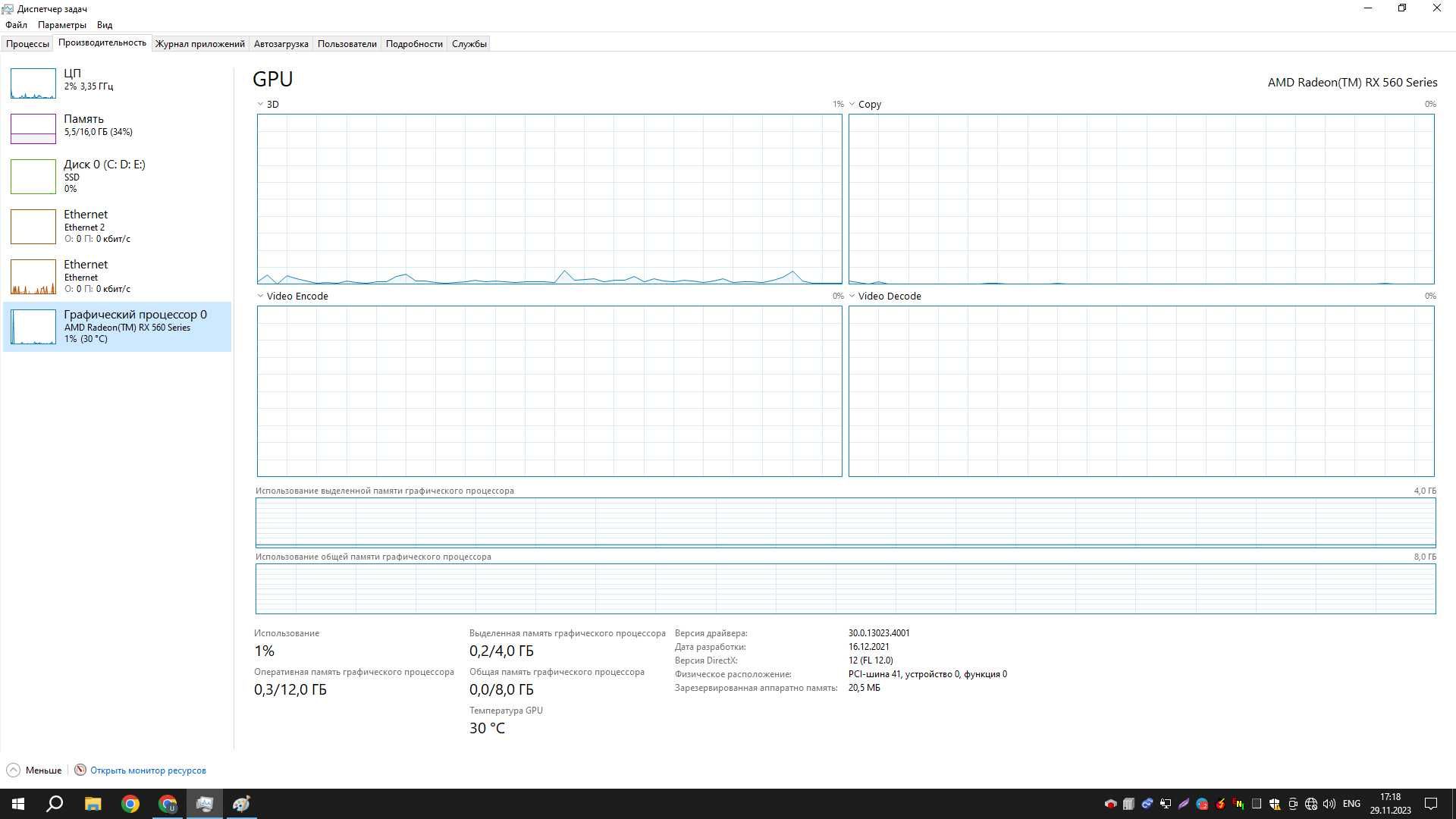Viewport: 1456px width, 819px height.
Task: Click the DirectX version 12 (FL 12.0)
Action: click(871, 661)
